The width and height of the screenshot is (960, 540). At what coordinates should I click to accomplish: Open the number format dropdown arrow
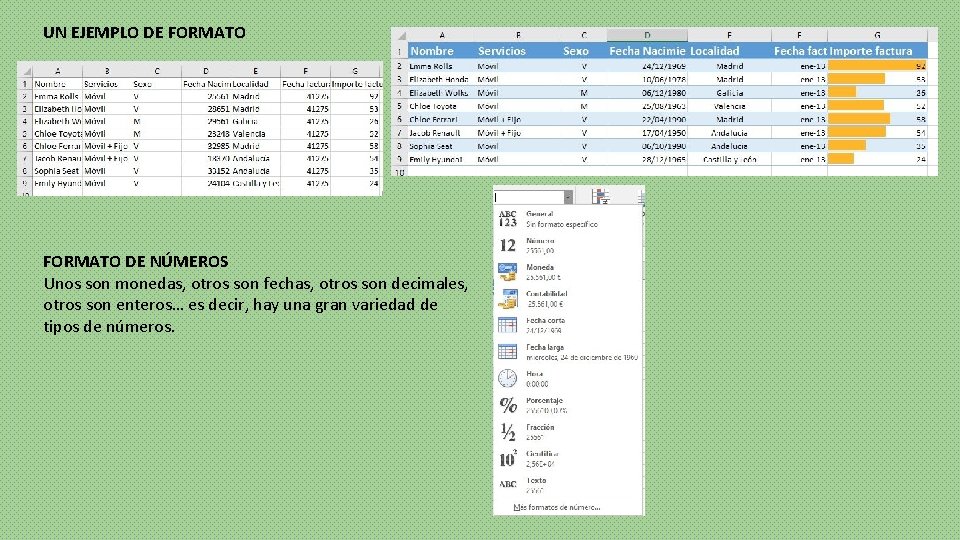point(568,197)
